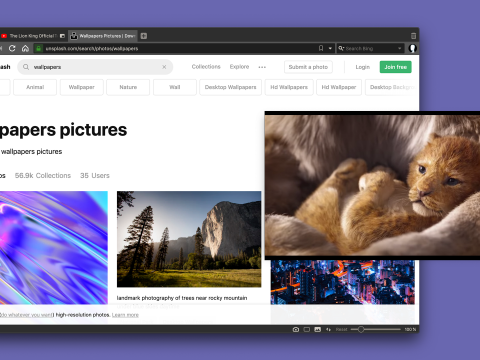
Task: Click Reset zoom in status bar
Action: pyautogui.click(x=341, y=329)
